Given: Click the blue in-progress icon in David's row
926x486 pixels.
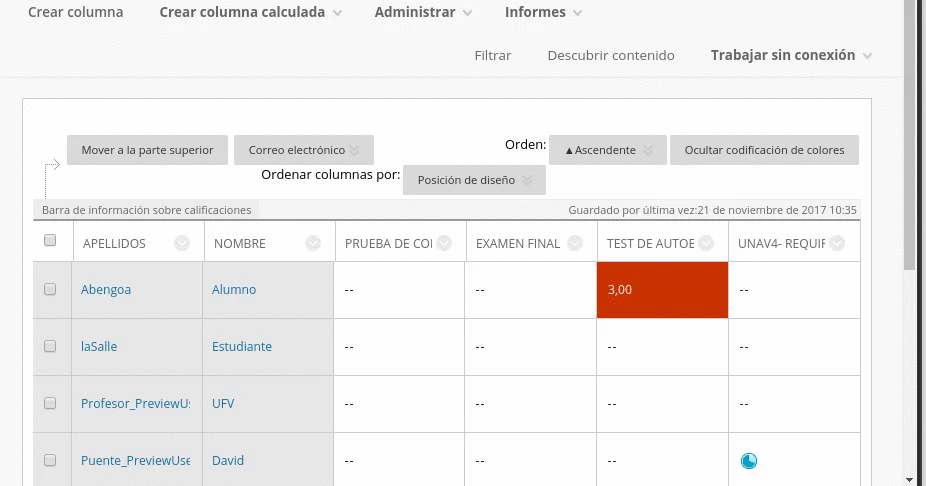Looking at the screenshot, I should [748, 461].
